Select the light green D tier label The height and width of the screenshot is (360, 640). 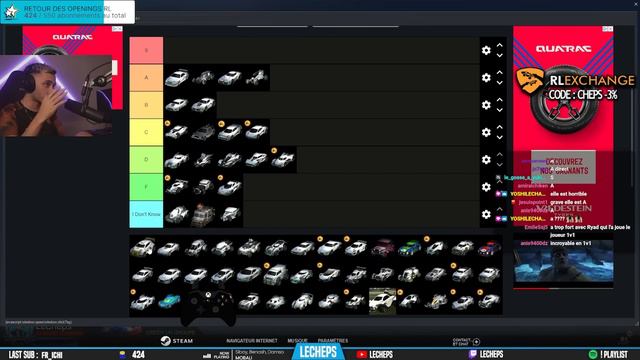(146, 160)
